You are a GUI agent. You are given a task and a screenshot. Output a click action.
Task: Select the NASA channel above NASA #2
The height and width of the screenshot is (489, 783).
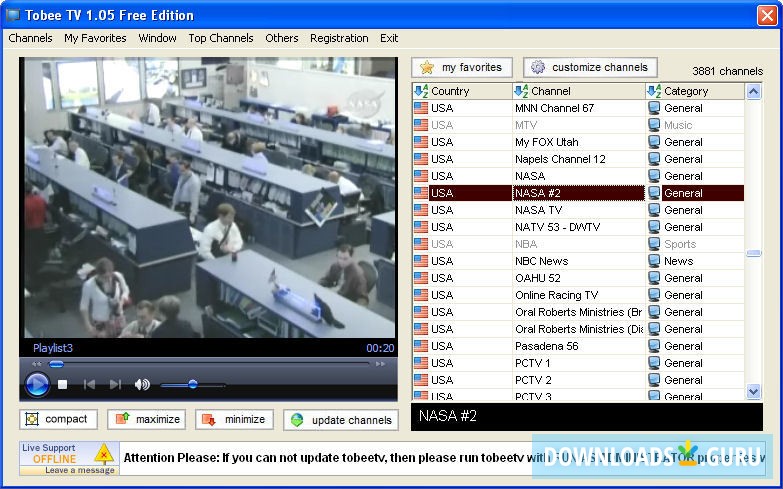578,176
